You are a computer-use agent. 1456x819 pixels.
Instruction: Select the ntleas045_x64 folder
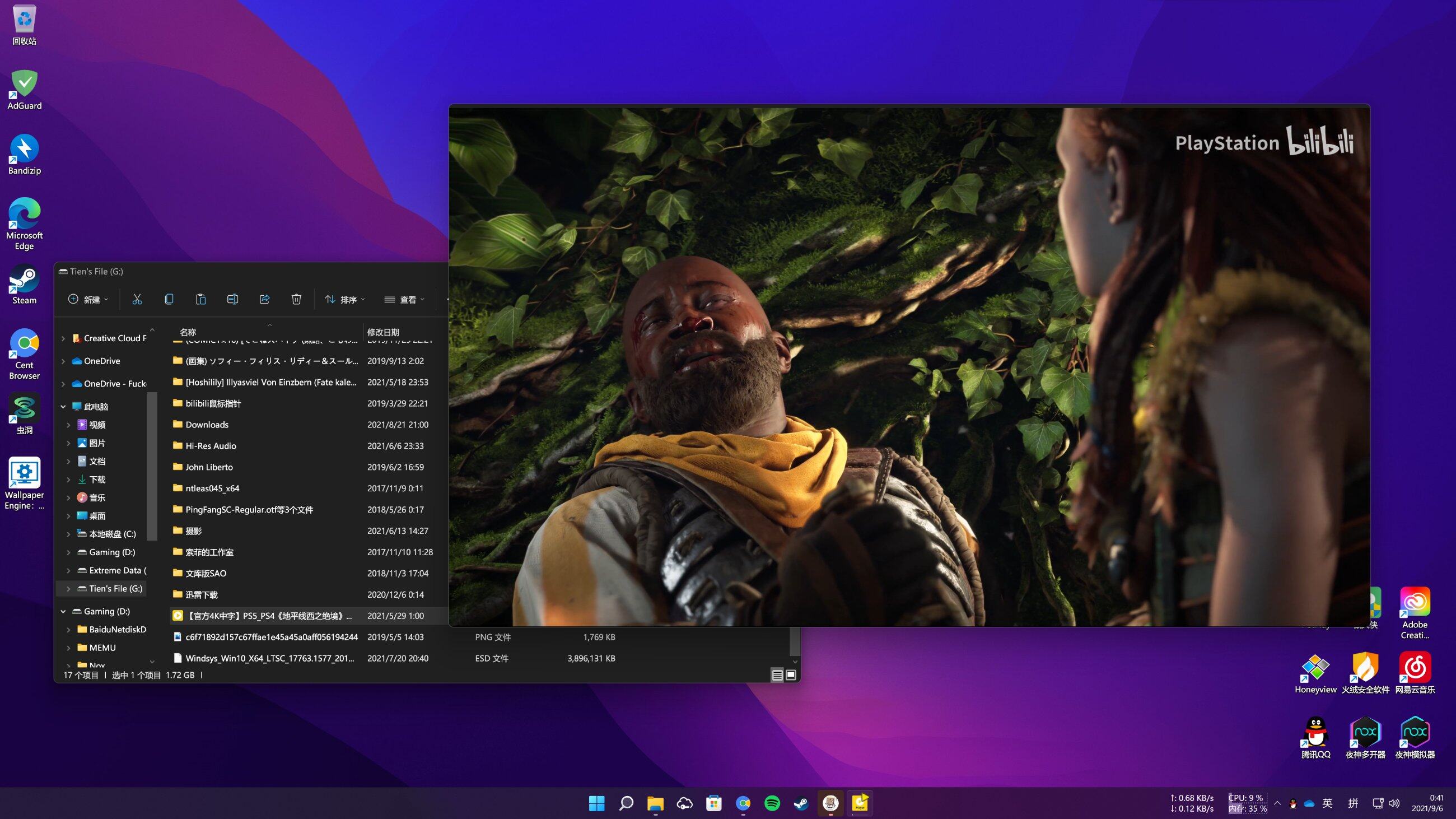[x=309, y=488]
